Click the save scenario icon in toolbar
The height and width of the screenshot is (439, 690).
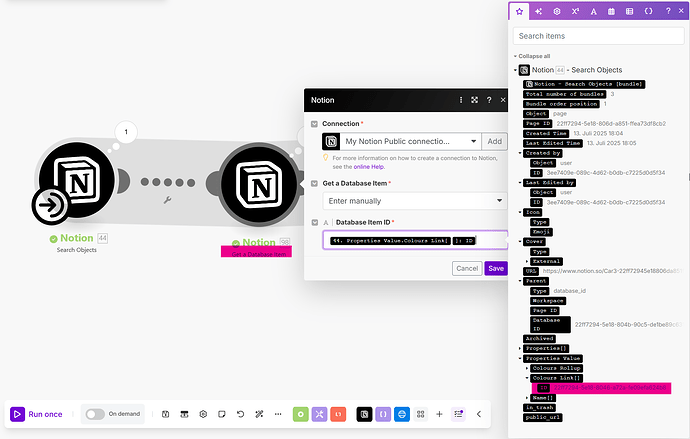(x=165, y=414)
